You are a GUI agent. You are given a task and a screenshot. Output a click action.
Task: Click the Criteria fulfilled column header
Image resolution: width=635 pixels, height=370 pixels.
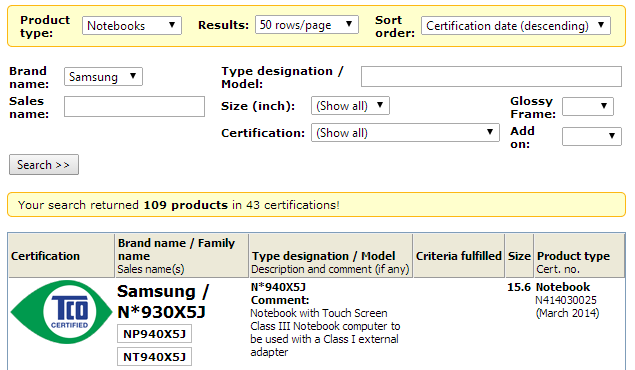(x=459, y=256)
